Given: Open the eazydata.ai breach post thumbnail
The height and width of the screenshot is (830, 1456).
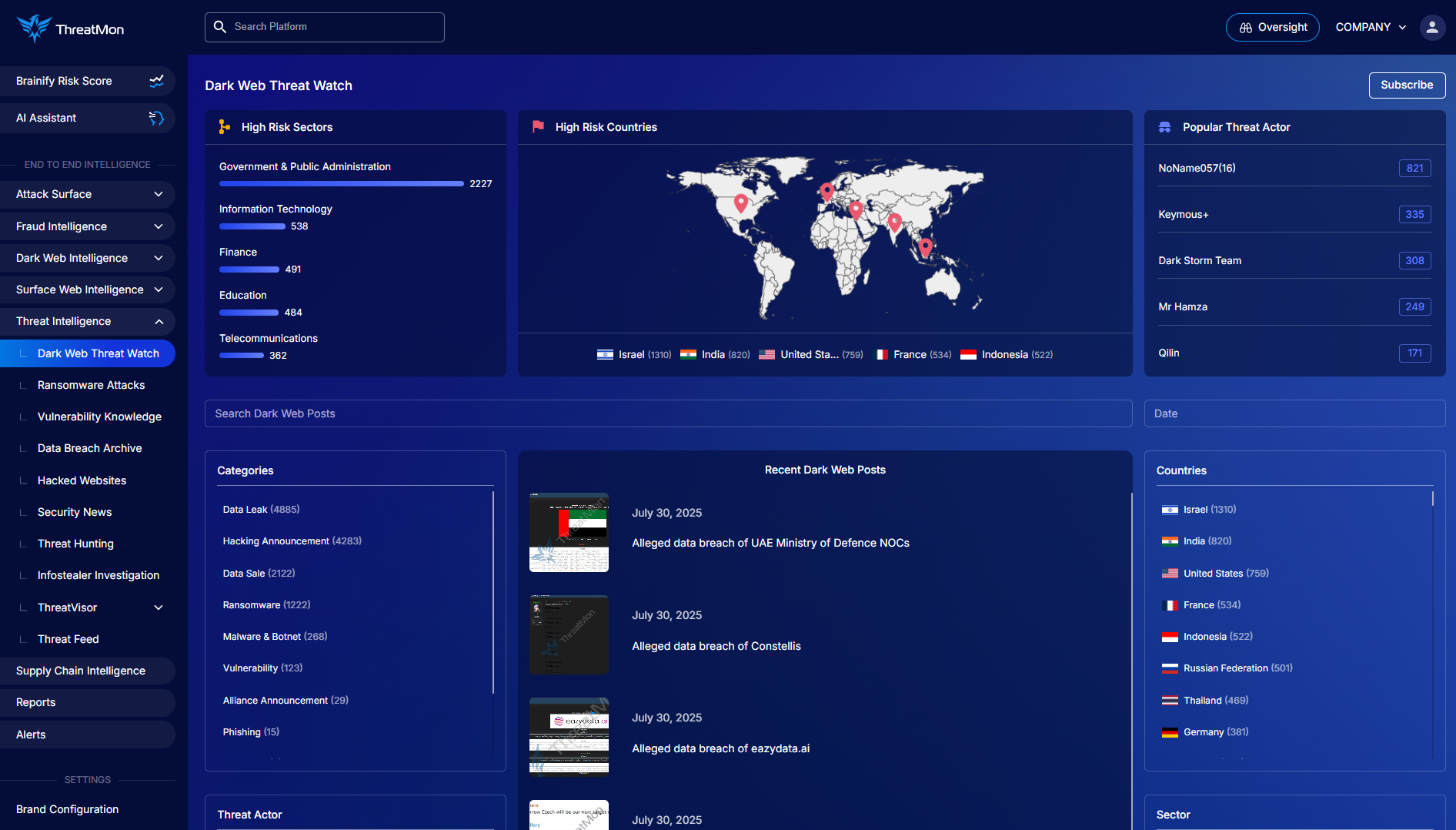Looking at the screenshot, I should (x=569, y=738).
